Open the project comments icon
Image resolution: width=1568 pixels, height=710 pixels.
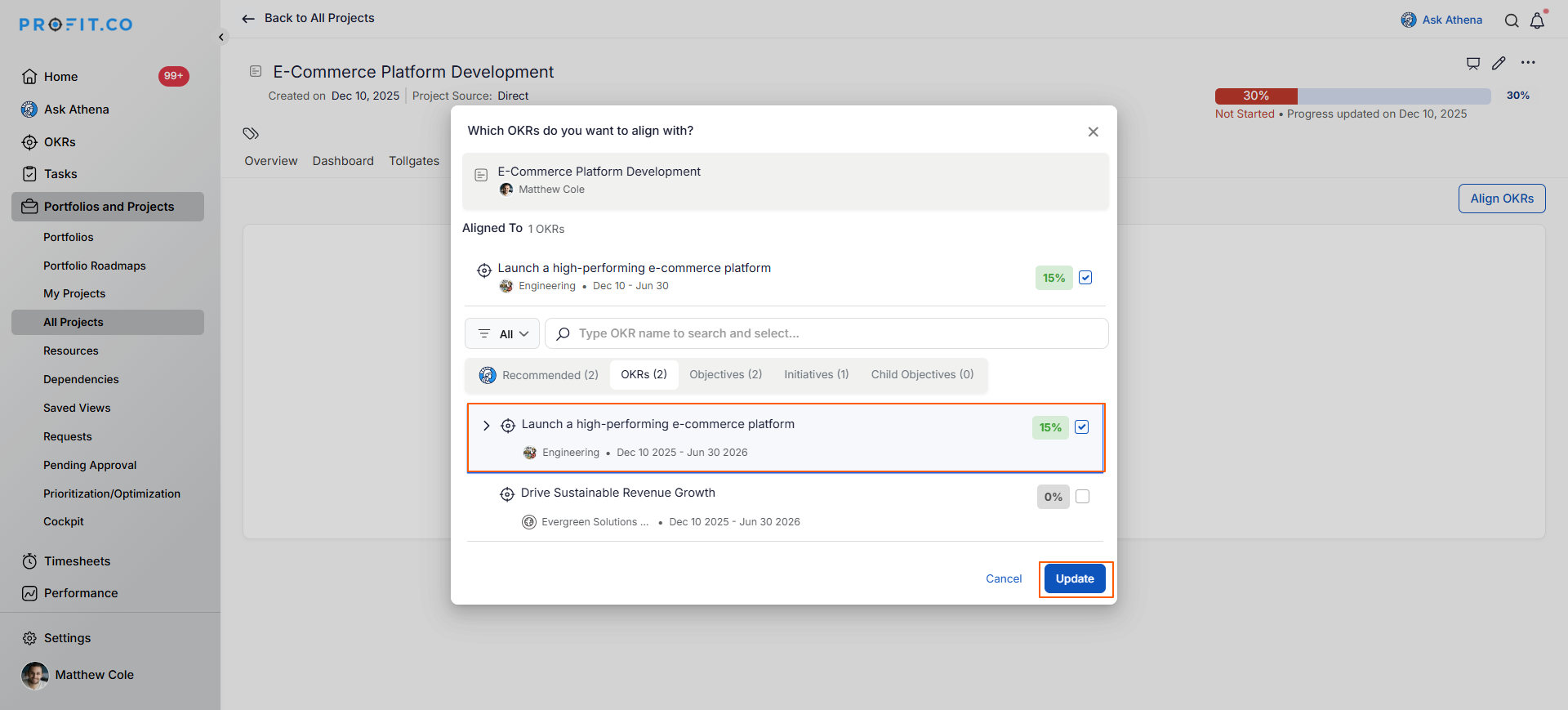(1473, 63)
